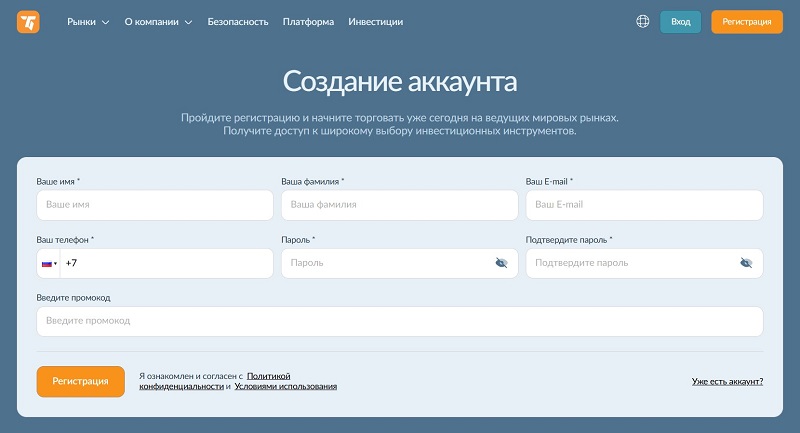
Task: Open the Безопасность menu item
Action: (x=238, y=21)
